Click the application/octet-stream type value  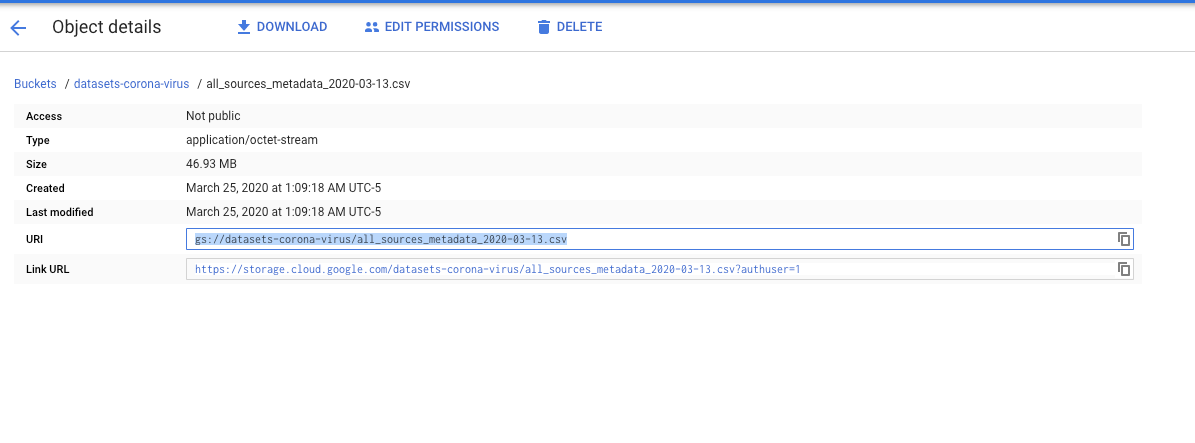pos(251,140)
